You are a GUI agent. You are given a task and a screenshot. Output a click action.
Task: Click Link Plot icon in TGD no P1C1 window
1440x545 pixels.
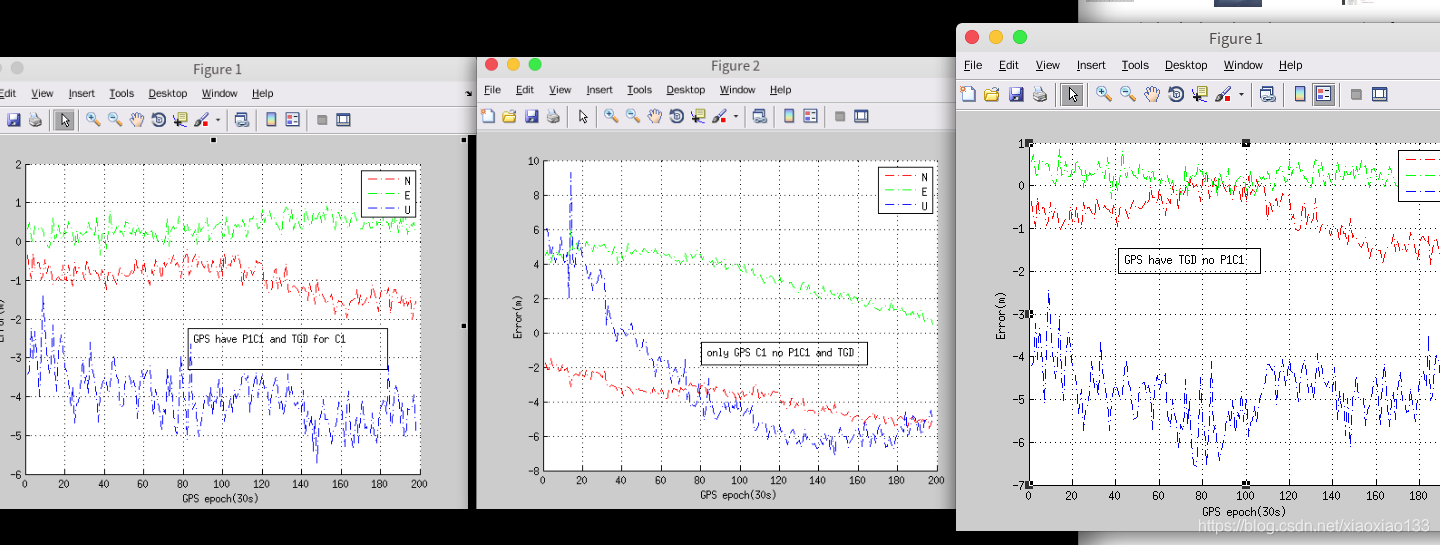[x=1267, y=94]
